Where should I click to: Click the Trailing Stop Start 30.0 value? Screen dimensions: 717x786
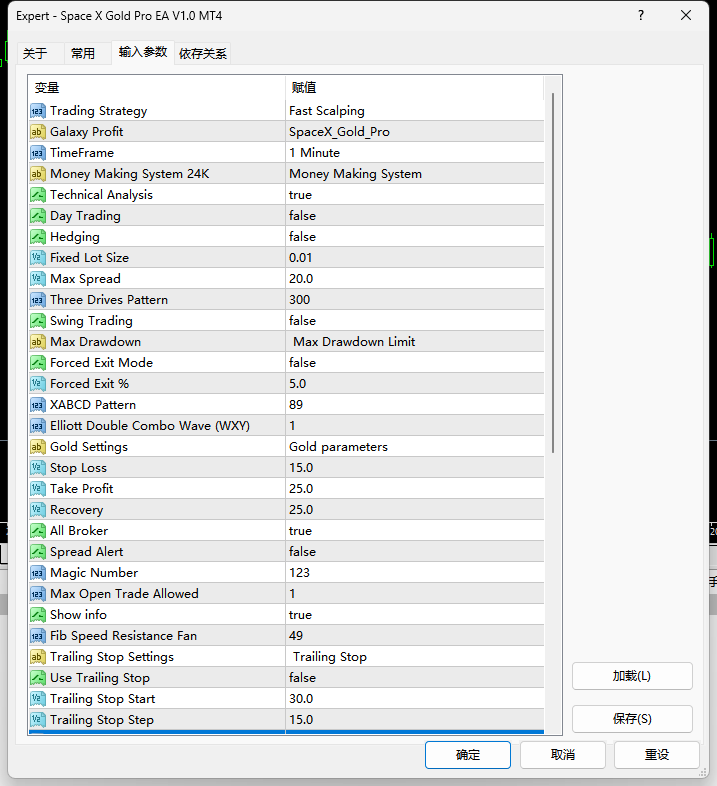pyautogui.click(x=415, y=699)
